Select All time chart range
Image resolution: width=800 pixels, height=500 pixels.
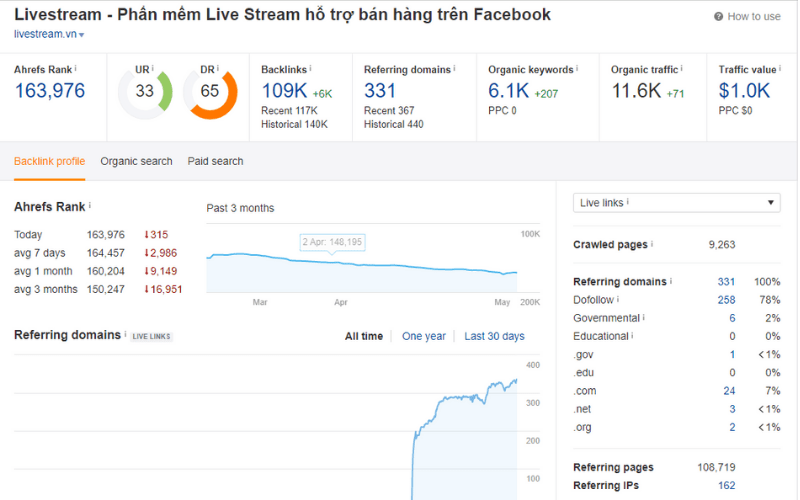[364, 336]
